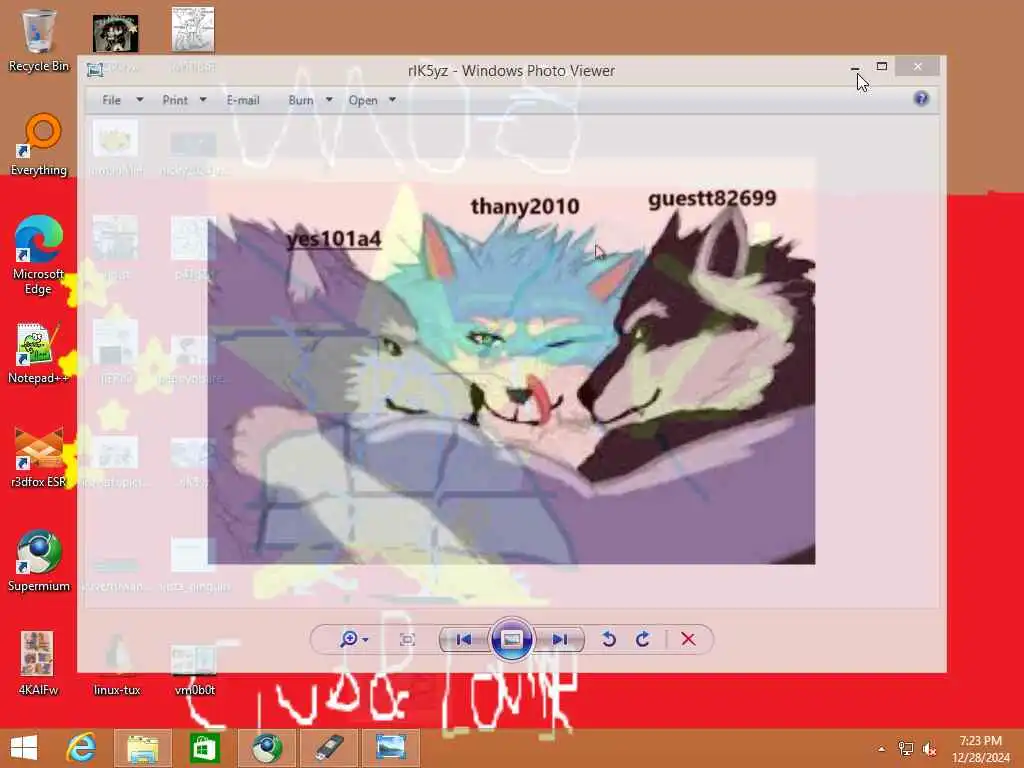Open the Open menu in toolbar
Viewport: 1024px width, 768px height.
click(363, 100)
